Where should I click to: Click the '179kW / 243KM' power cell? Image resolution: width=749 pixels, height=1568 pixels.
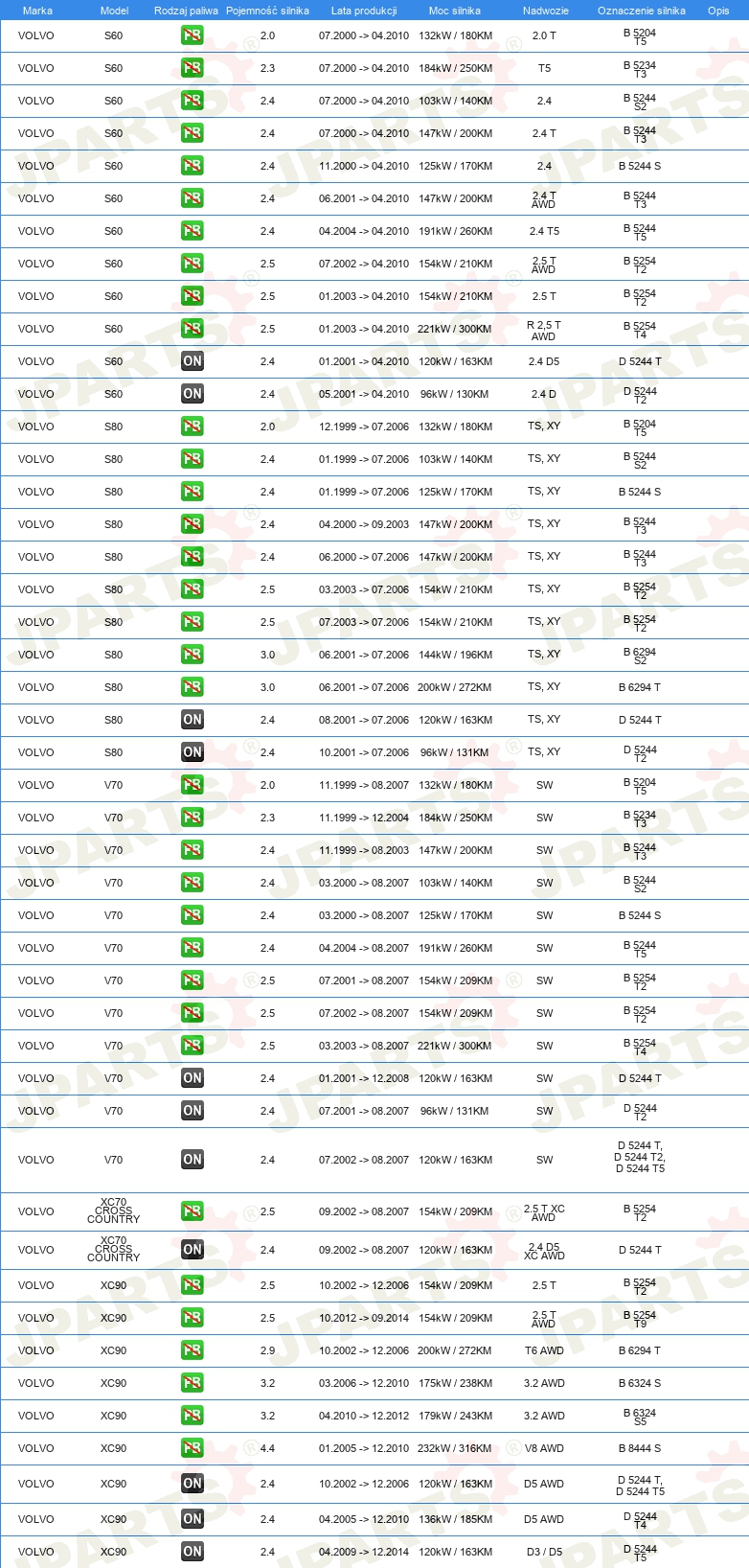point(455,1416)
